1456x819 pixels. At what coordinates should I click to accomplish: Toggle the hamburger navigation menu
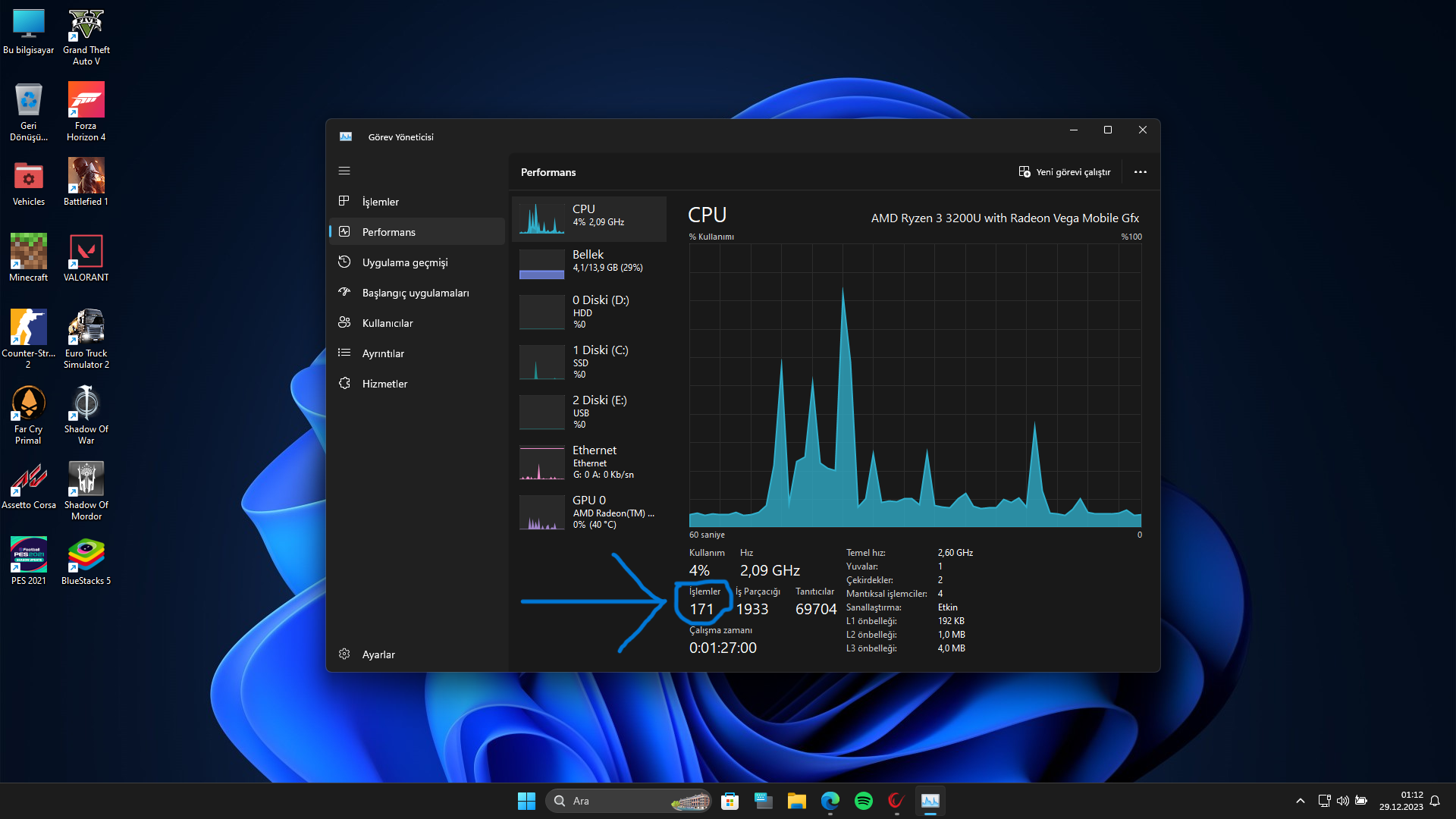pyautogui.click(x=344, y=171)
